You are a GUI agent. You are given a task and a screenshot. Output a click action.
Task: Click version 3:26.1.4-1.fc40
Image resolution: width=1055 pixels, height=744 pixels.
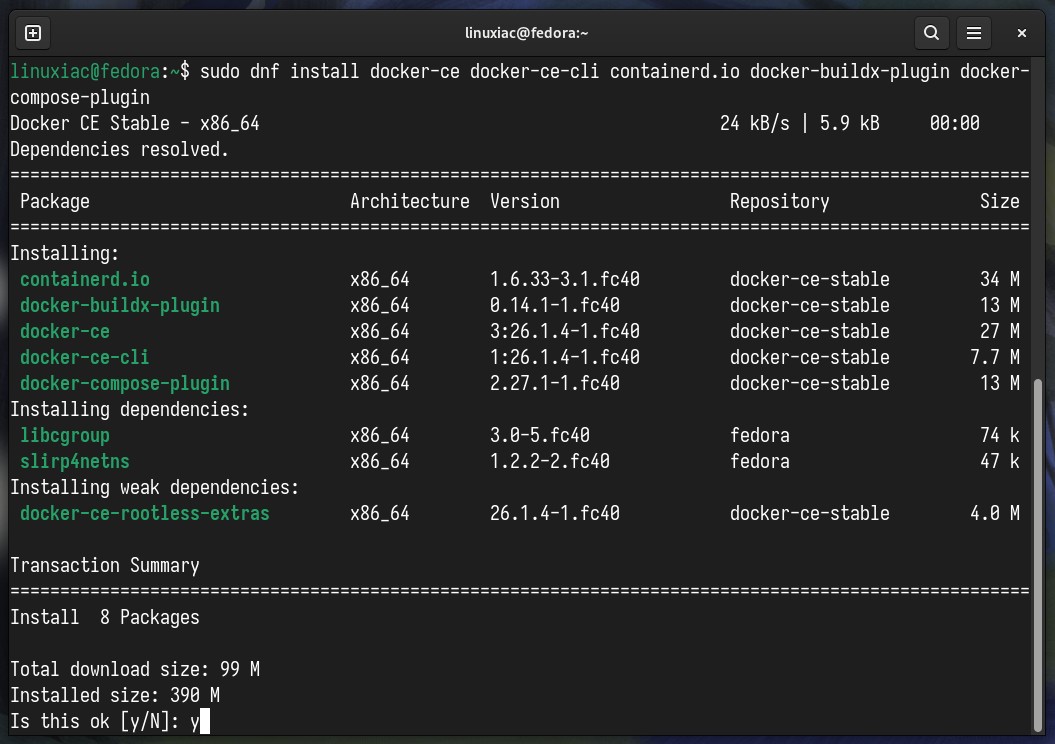coord(565,331)
